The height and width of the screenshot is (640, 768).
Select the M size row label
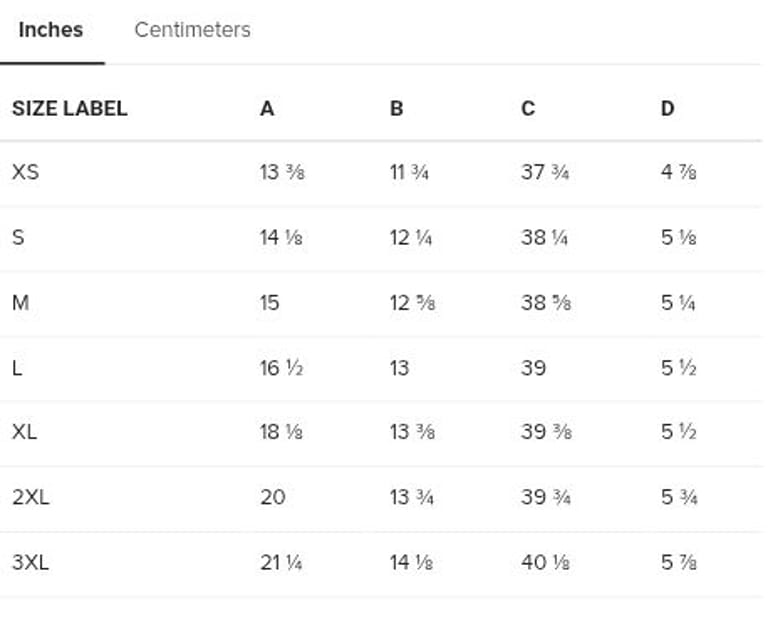tap(20, 302)
